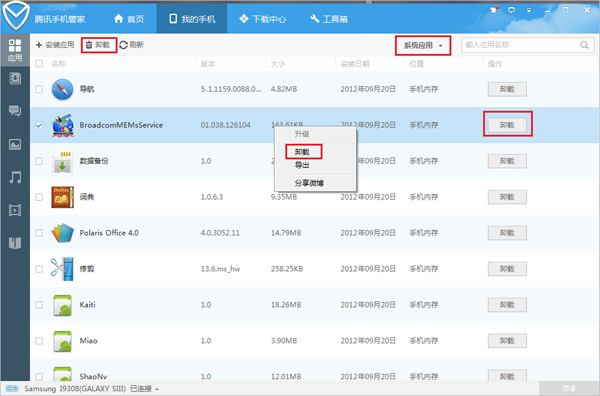The image size is (600, 396).
Task: Expand the Samsung I9308 connected device arrow
Action: 157,389
